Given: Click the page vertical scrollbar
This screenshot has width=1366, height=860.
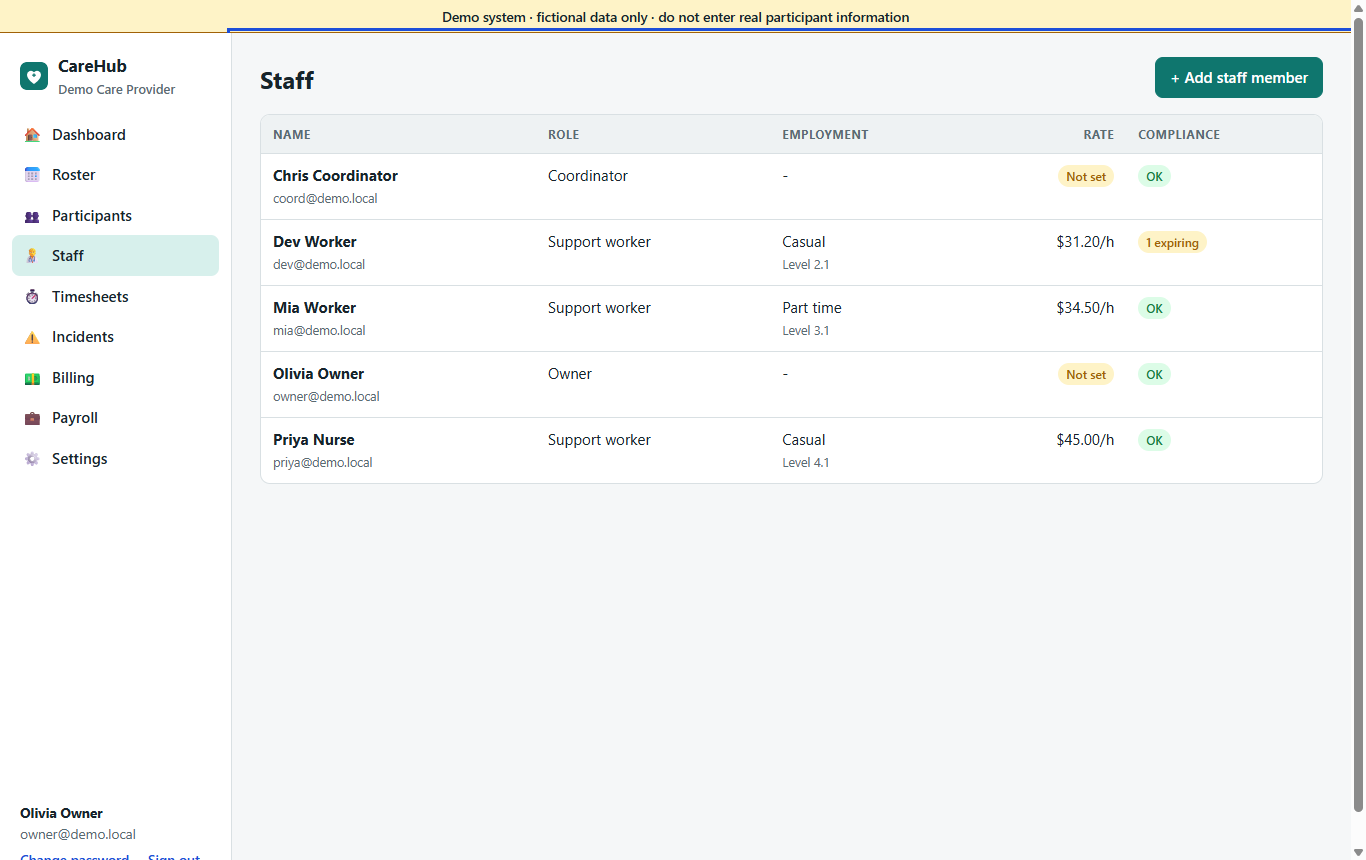Looking at the screenshot, I should click(x=1358, y=414).
